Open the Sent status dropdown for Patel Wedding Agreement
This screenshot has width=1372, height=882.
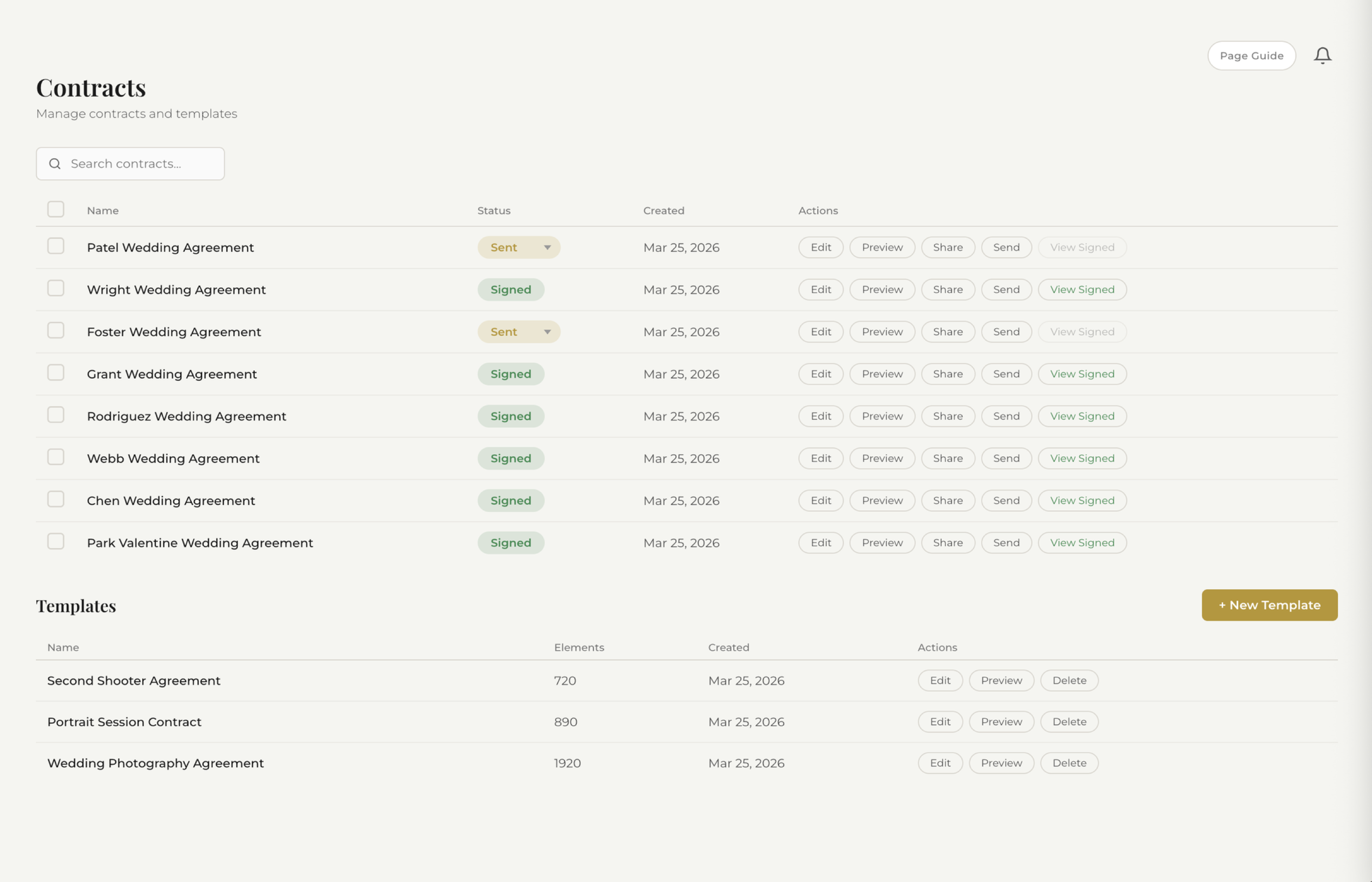pos(547,247)
